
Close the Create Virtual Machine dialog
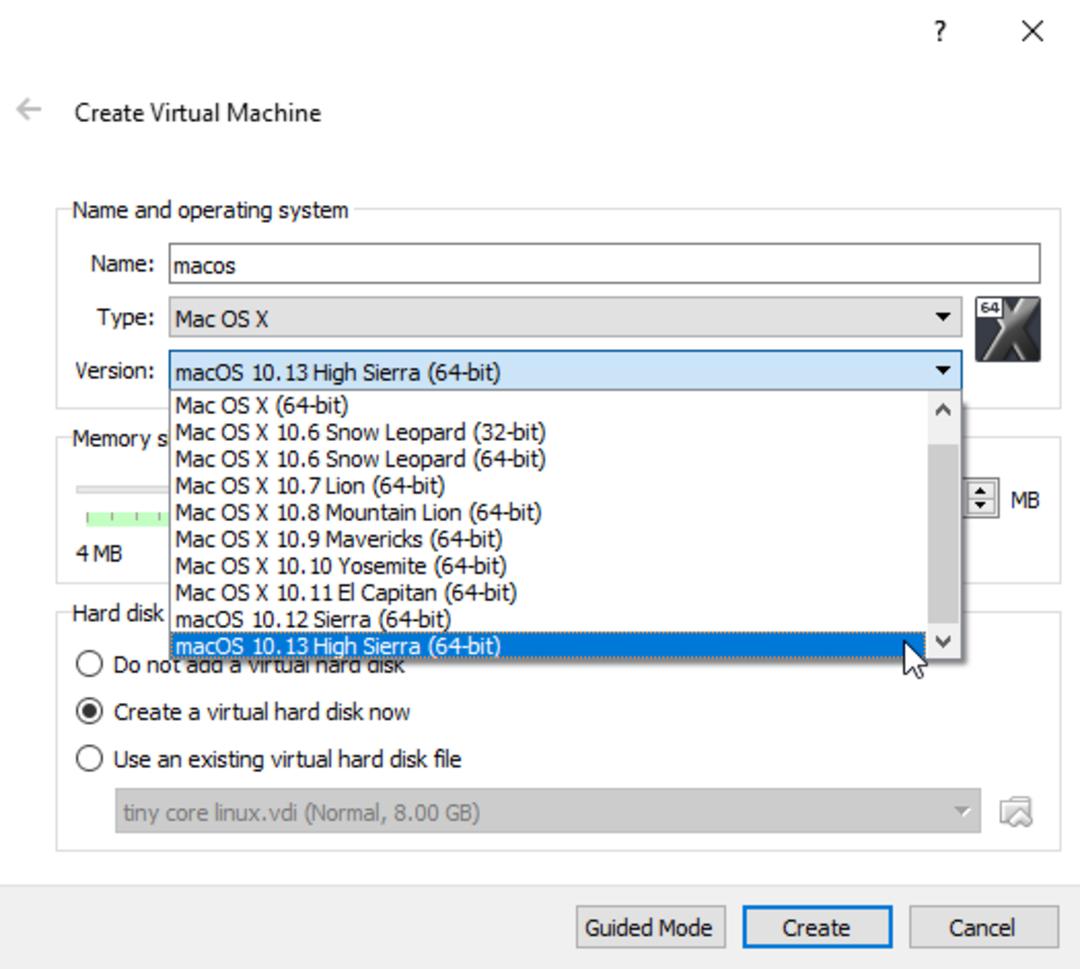pyautogui.click(x=1032, y=31)
